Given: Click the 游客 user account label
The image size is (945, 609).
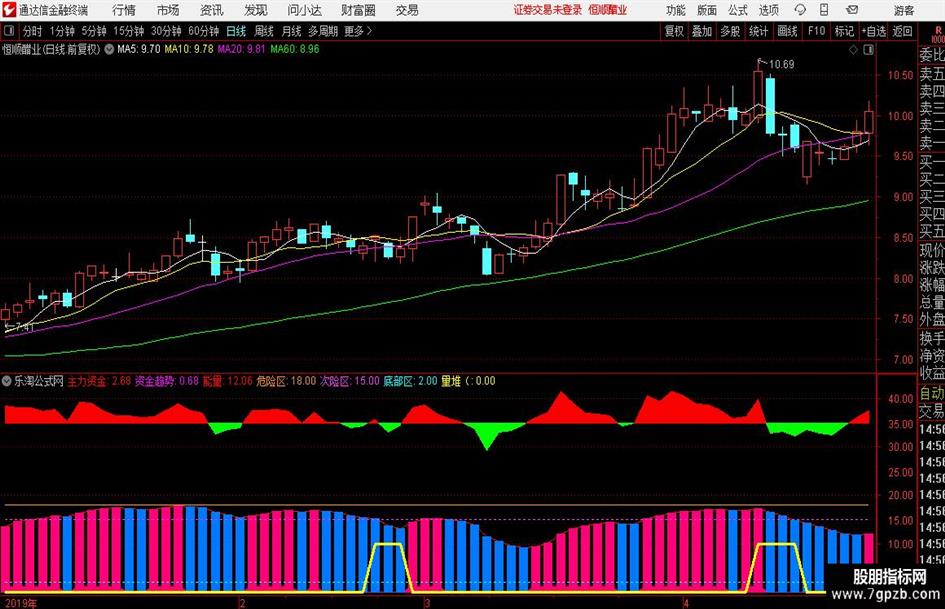Looking at the screenshot, I should (x=904, y=10).
